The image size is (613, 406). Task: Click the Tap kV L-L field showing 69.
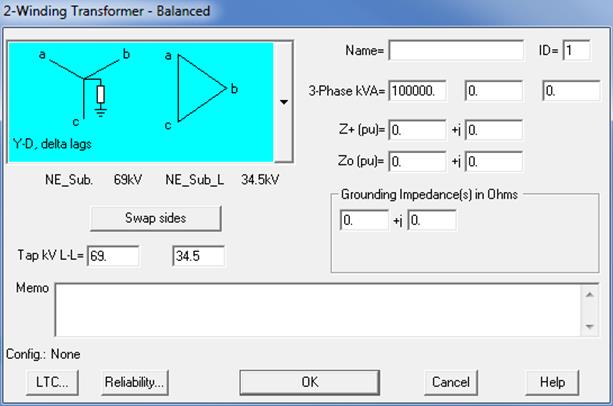pos(113,256)
